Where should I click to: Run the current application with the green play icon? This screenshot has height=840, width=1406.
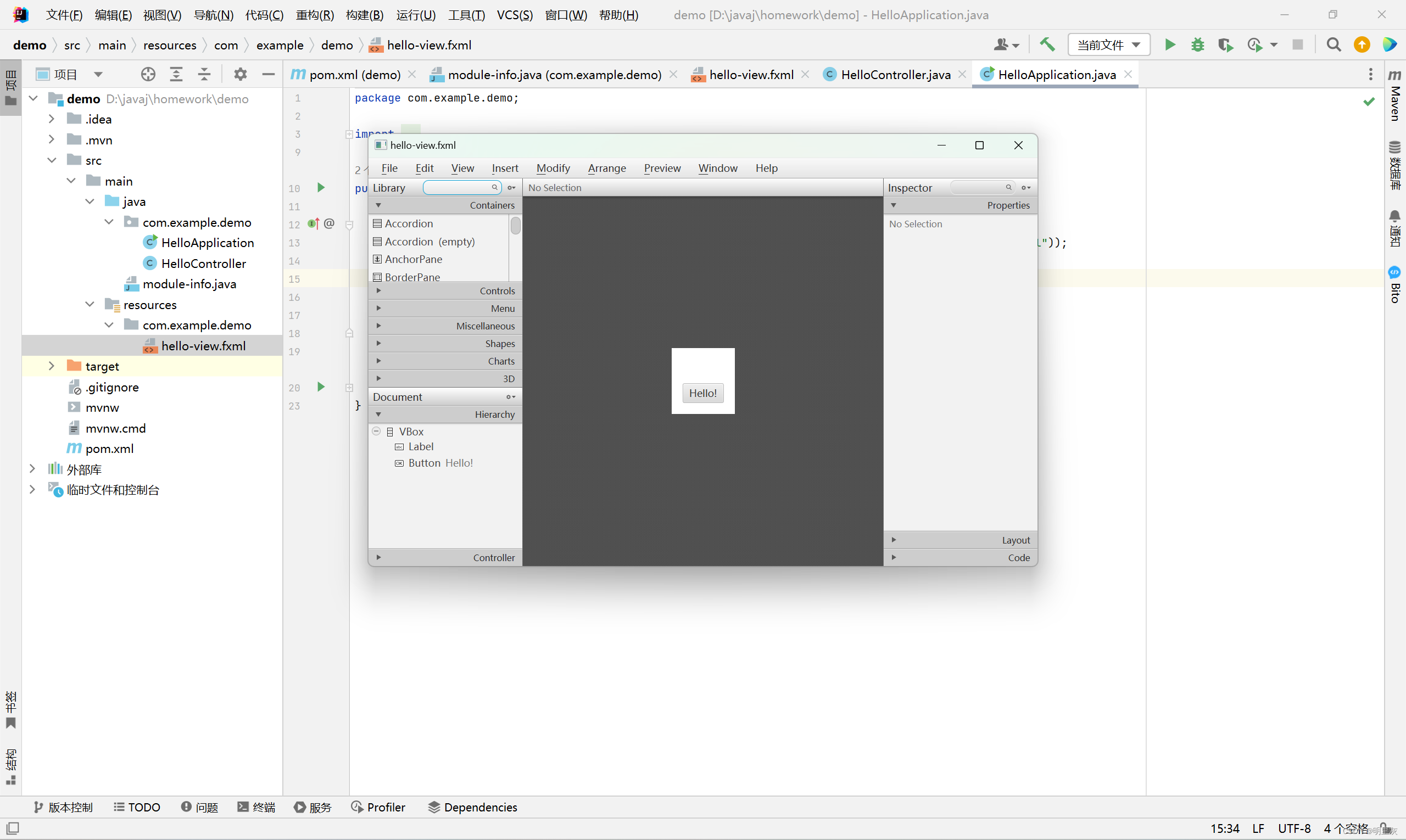[x=1169, y=44]
